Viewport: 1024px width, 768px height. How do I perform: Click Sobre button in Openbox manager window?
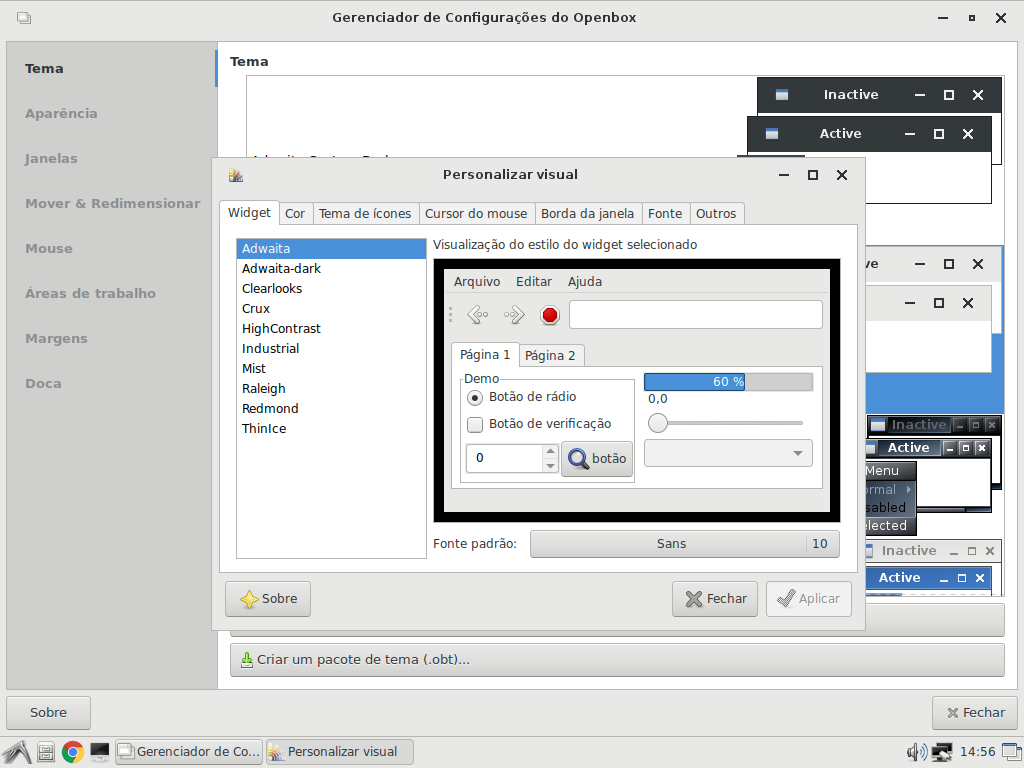click(x=48, y=712)
